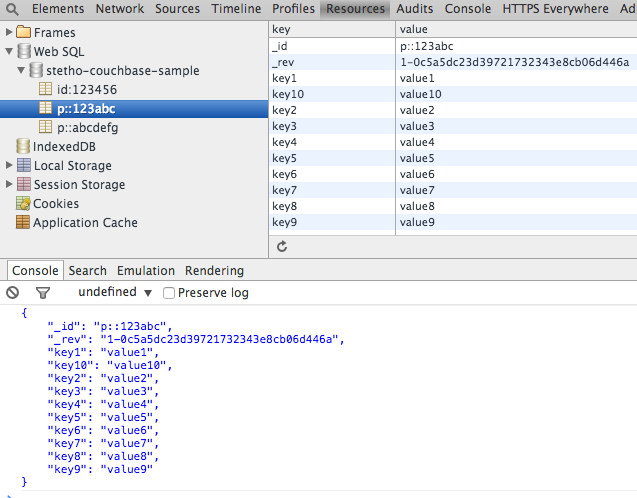Switch to the Elements panel

(58, 9)
